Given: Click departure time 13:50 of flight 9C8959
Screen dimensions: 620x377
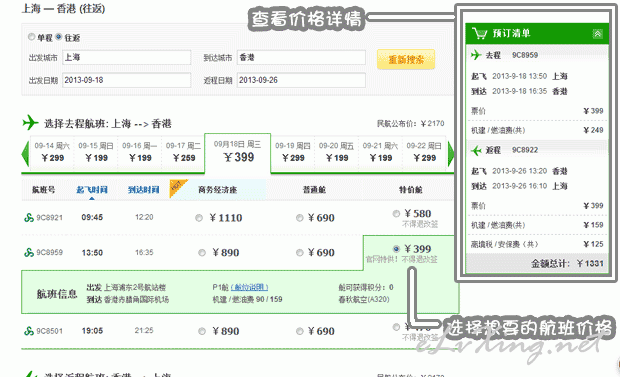Looking at the screenshot, I should coord(92,252).
